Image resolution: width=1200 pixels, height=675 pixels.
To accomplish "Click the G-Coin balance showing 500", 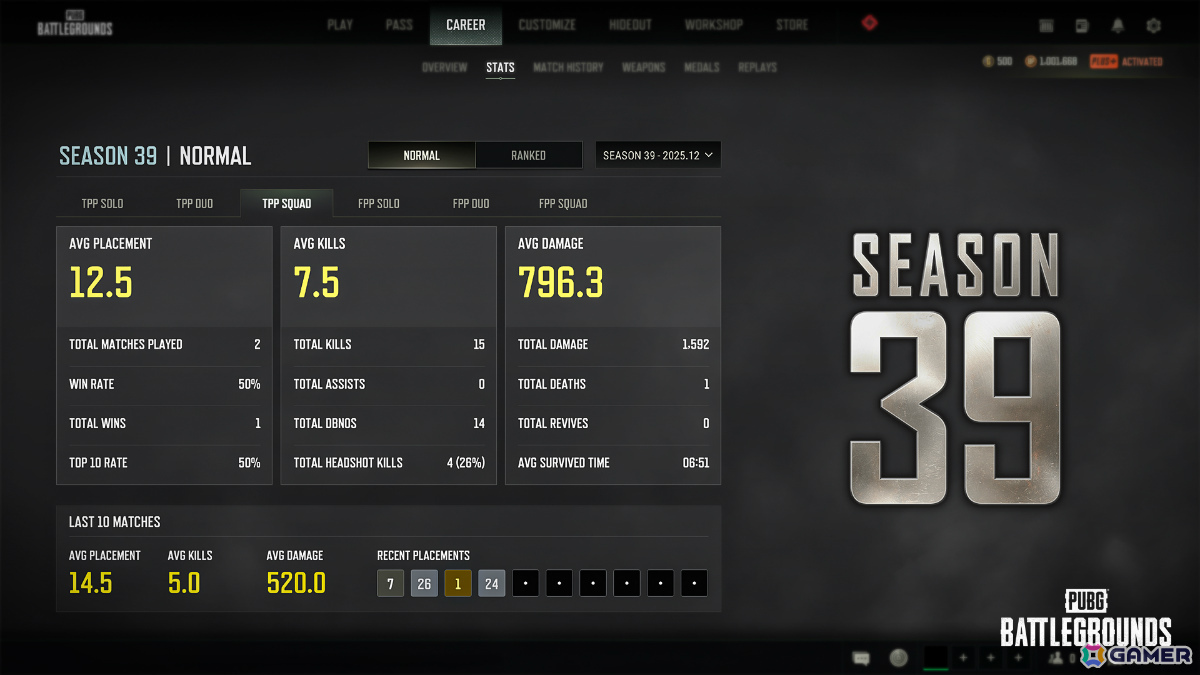I will (x=997, y=61).
